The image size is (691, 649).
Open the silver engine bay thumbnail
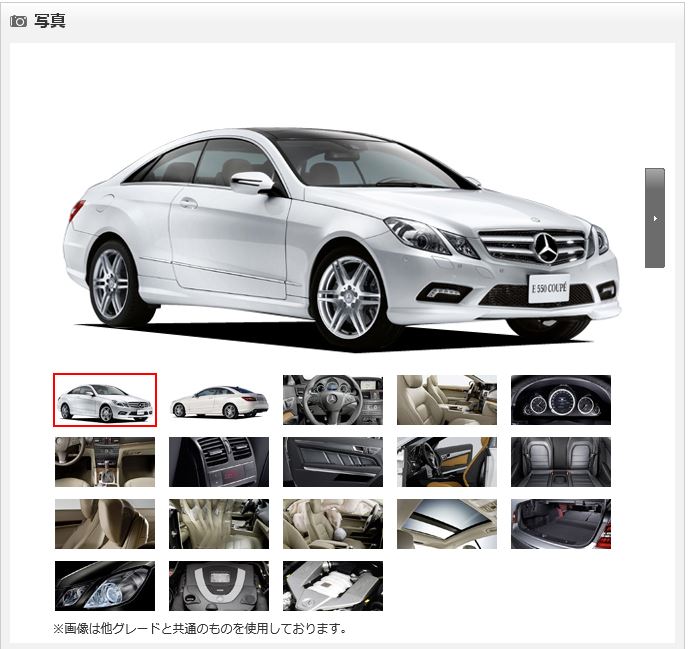click(333, 586)
